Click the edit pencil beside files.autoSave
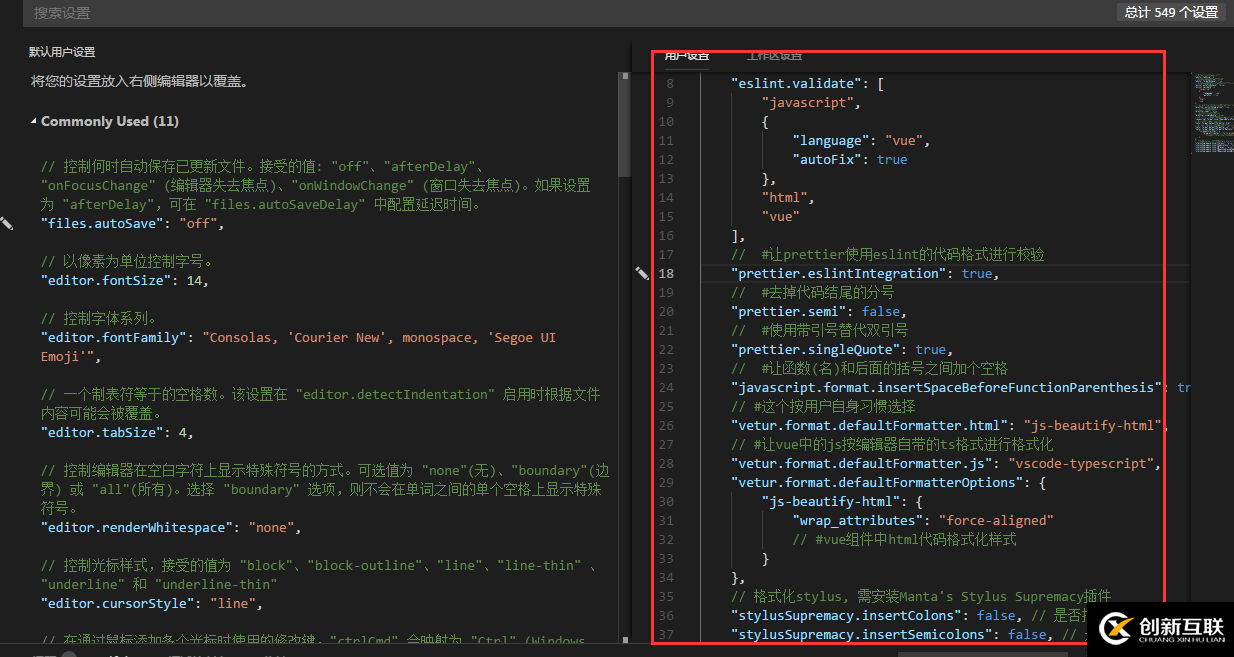 click(x=7, y=224)
